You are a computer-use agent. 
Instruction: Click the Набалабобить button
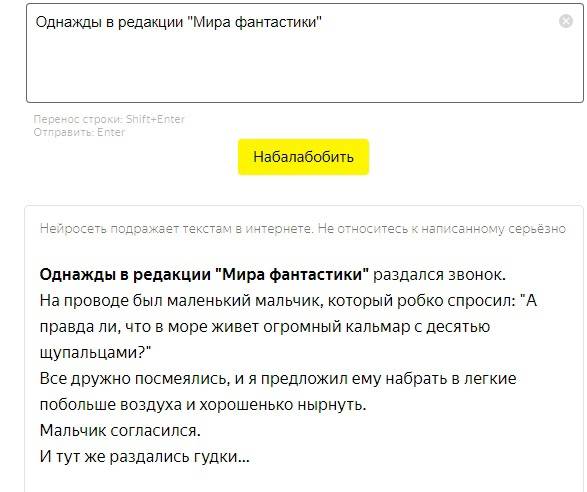(303, 157)
